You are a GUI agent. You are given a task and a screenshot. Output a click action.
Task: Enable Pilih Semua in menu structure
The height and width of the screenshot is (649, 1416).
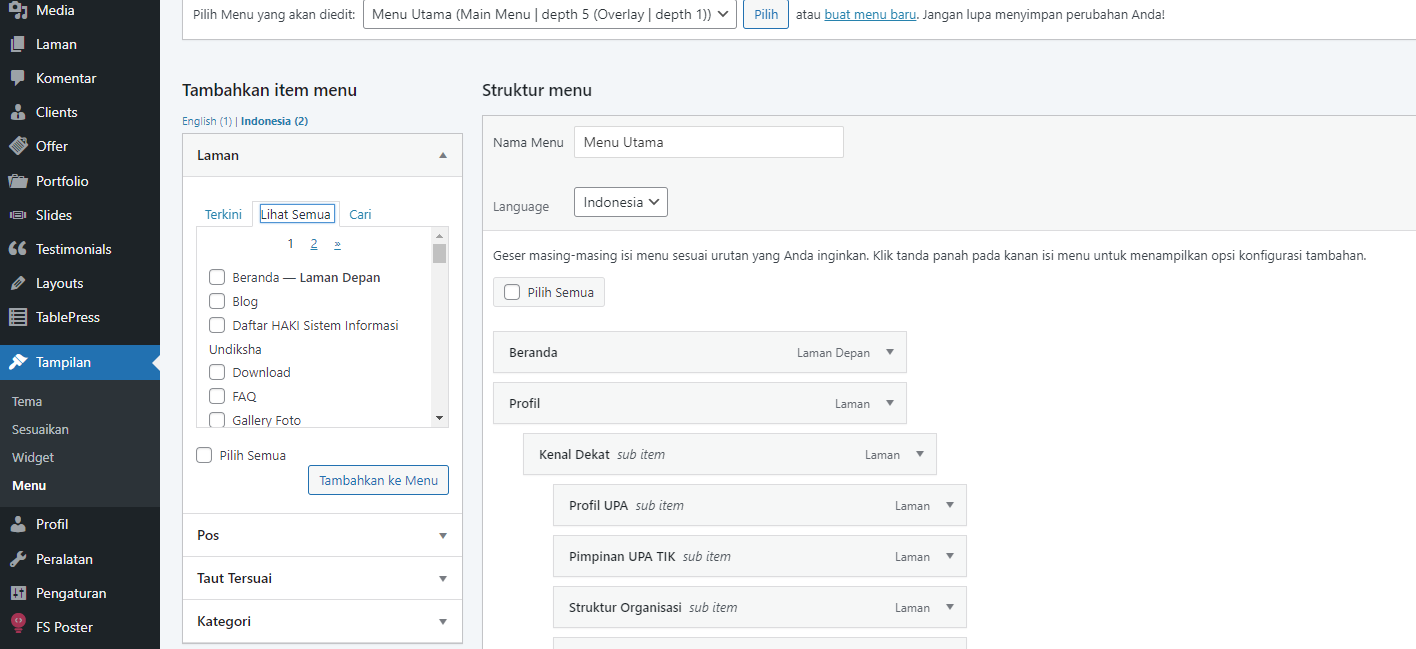tap(513, 292)
